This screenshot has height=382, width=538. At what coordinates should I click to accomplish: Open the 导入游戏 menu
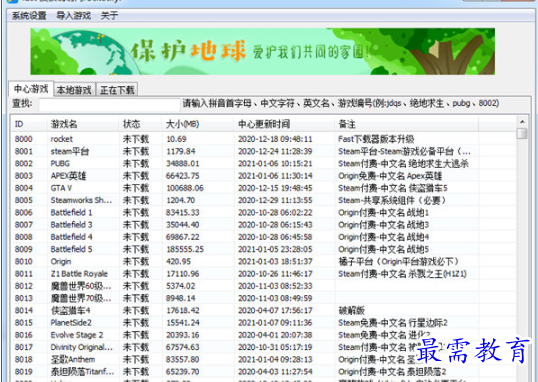(73, 15)
